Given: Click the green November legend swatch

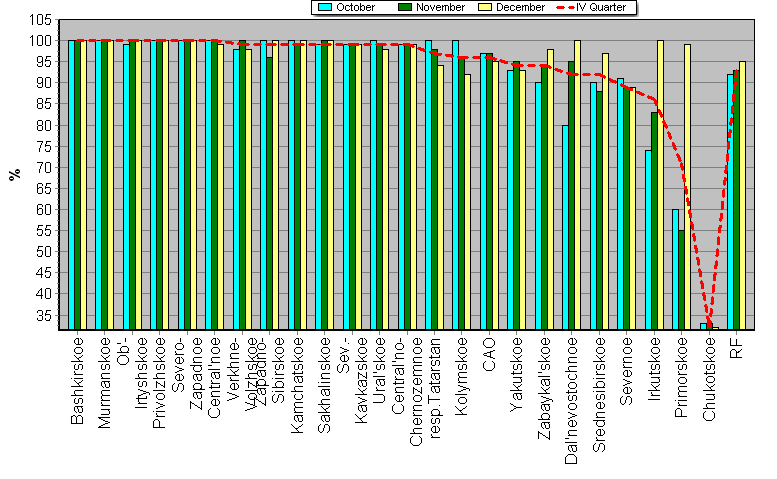Looking at the screenshot, I should pyautogui.click(x=405, y=7).
